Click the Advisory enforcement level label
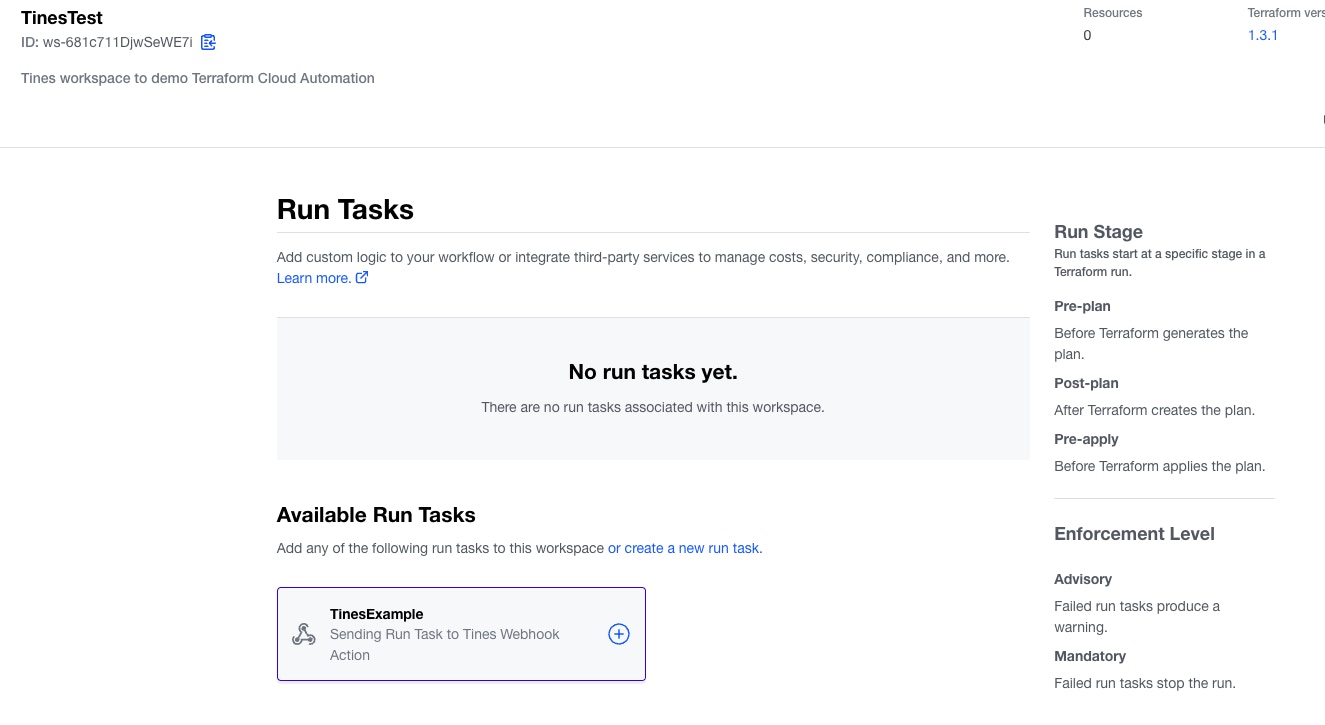 (1083, 579)
